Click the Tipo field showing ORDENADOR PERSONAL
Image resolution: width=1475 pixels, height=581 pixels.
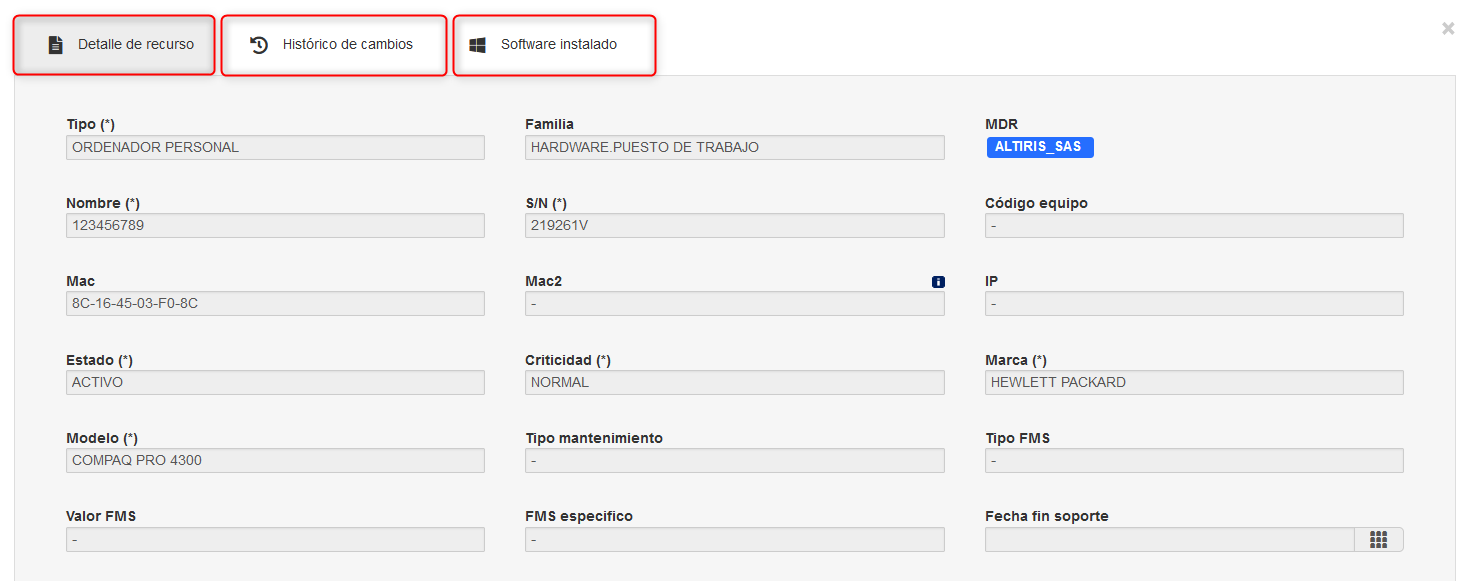[275, 148]
